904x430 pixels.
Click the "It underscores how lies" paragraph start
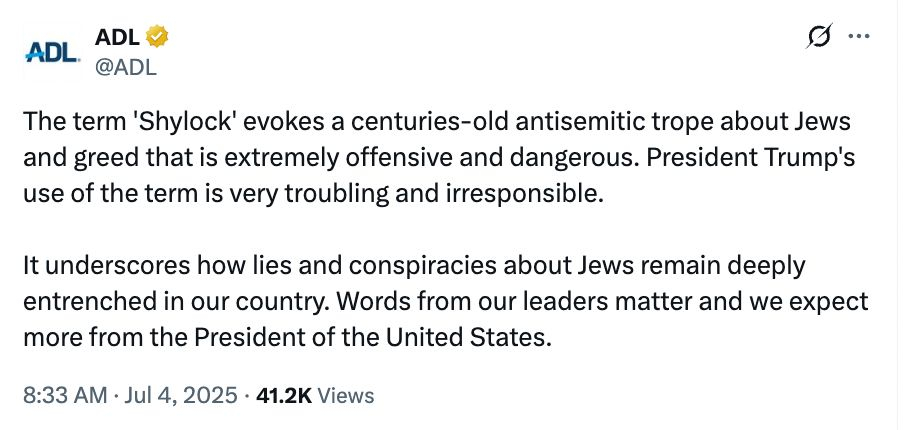[140, 267]
